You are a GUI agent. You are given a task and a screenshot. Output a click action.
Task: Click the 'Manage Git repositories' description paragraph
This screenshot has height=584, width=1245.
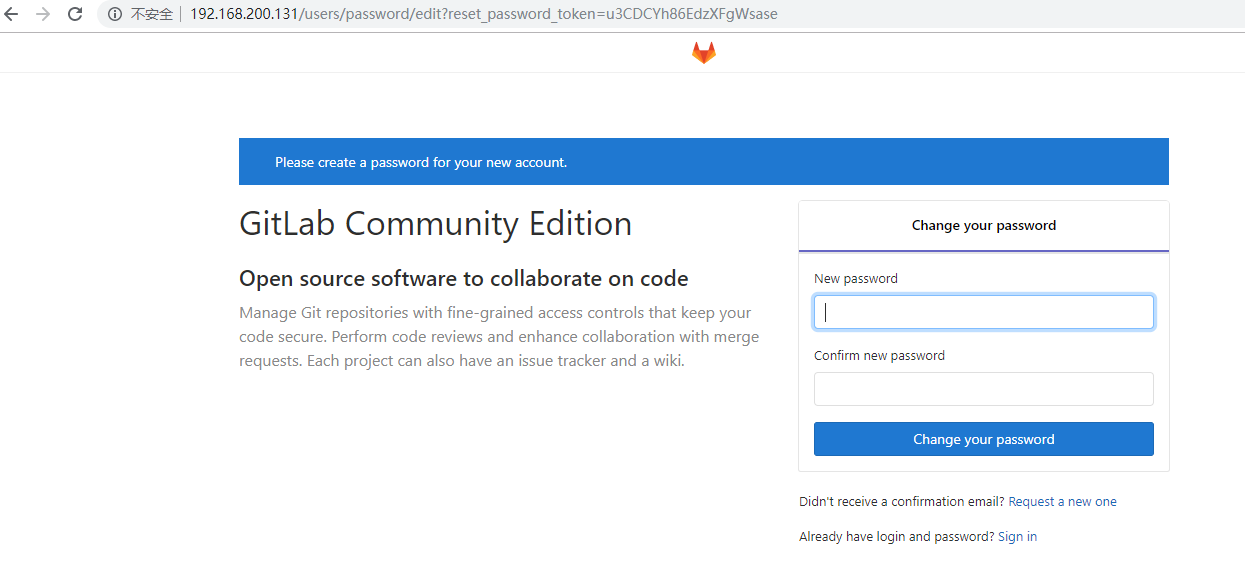pos(499,337)
